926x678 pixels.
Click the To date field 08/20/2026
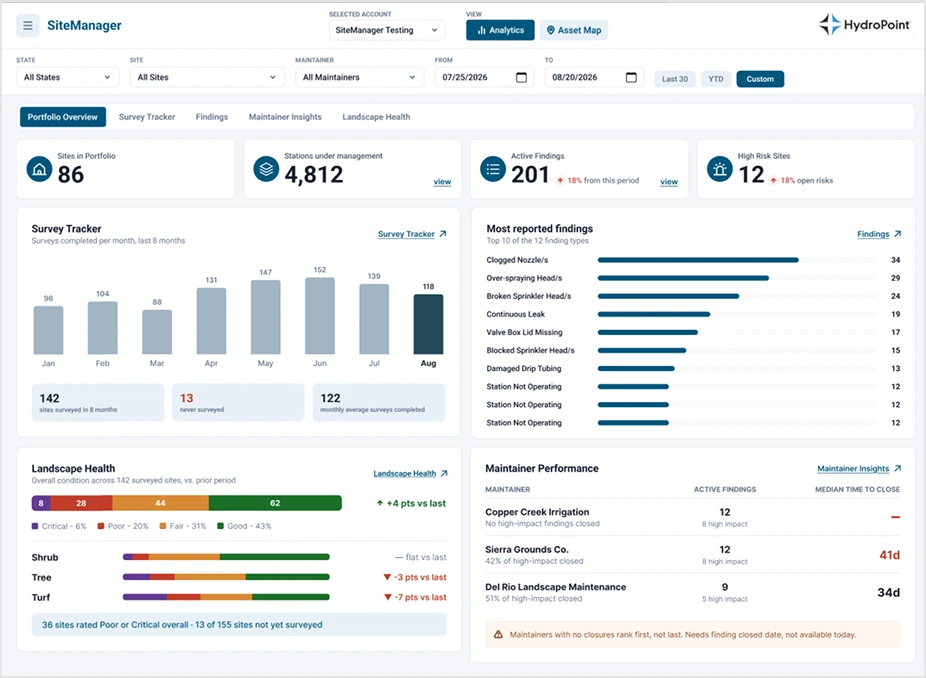(x=594, y=77)
